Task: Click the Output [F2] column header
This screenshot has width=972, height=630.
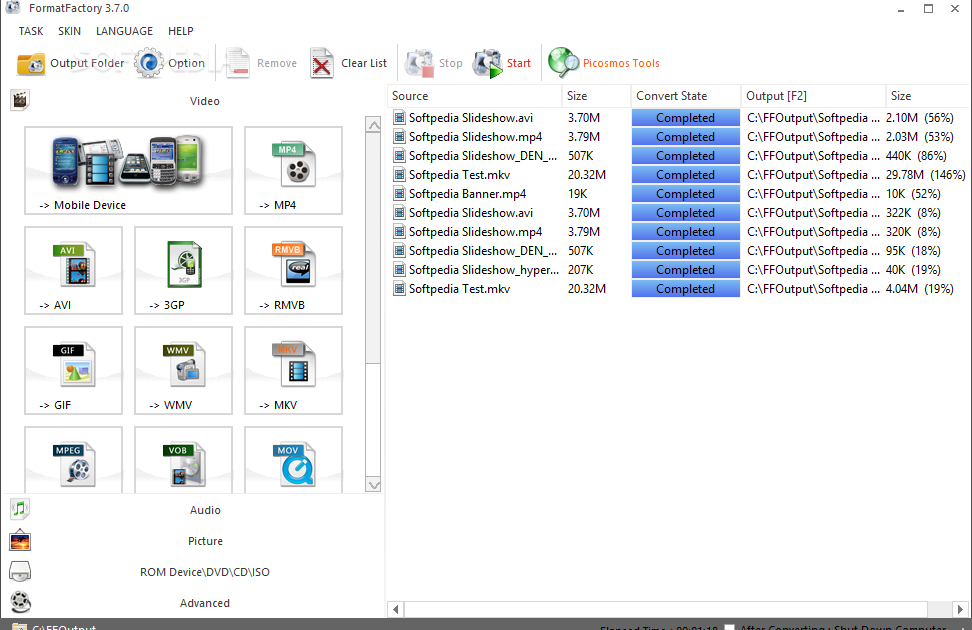Action: pos(813,96)
